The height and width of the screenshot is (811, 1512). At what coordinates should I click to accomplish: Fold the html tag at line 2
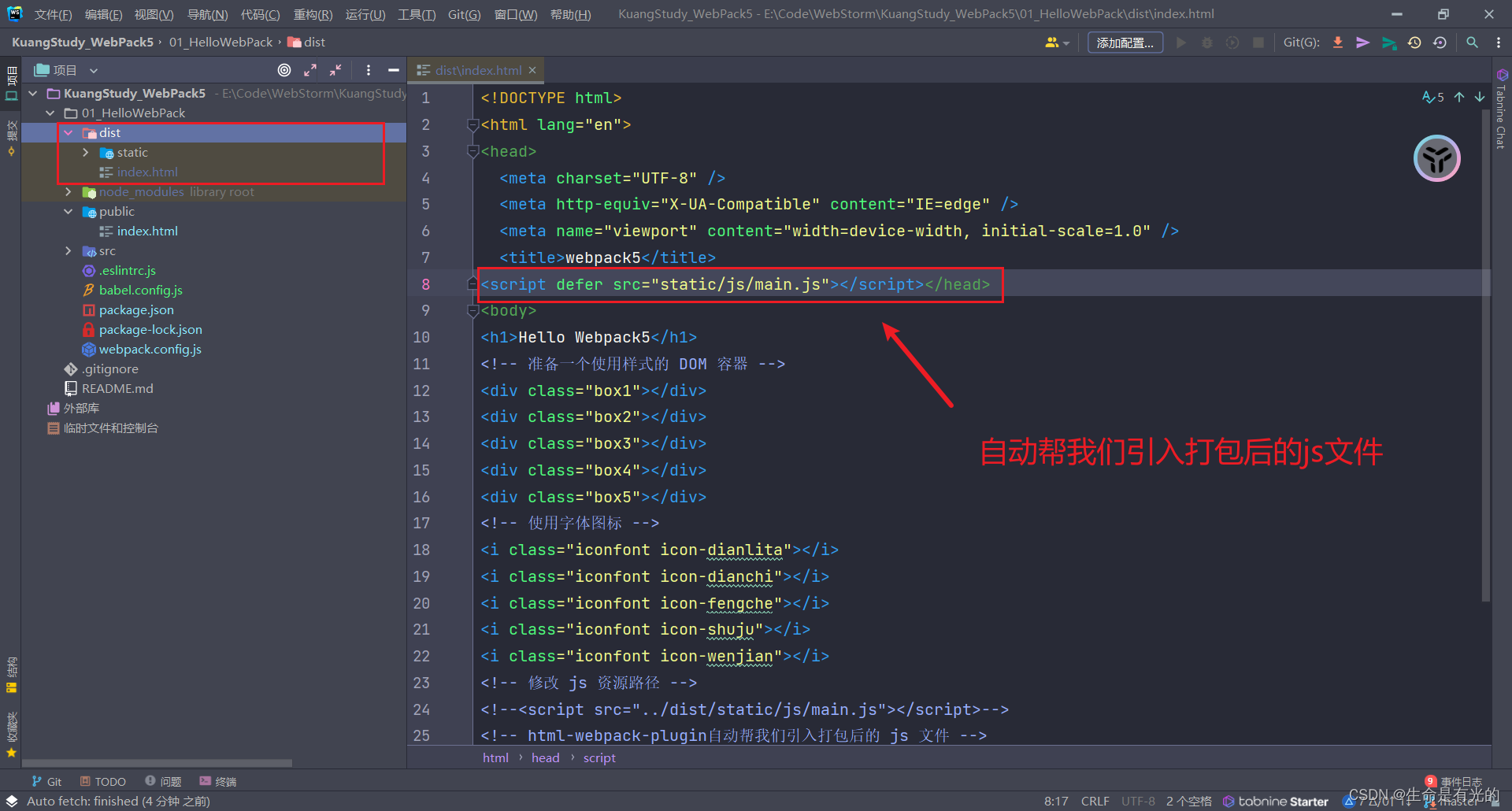pos(472,124)
